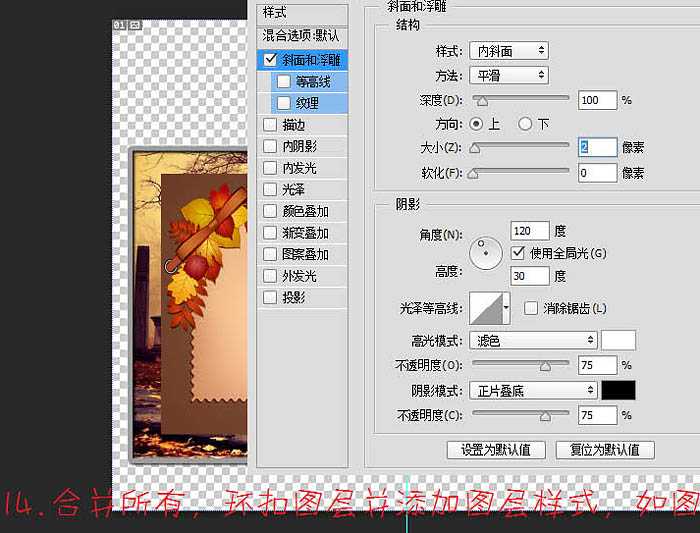Select direction 上 radio button
The image size is (700, 533).
coord(476,124)
